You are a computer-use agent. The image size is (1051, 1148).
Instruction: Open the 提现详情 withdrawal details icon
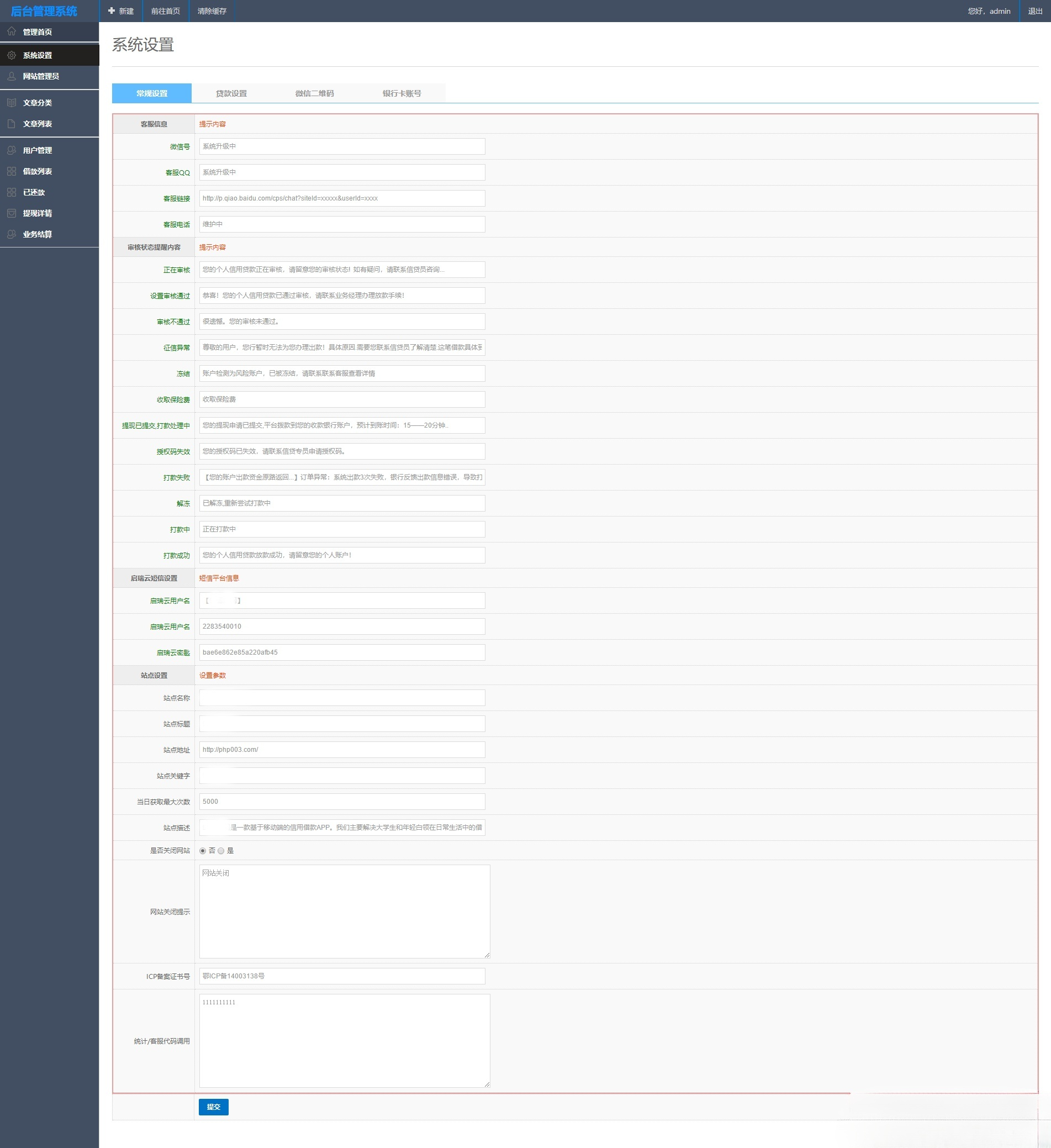[12, 213]
